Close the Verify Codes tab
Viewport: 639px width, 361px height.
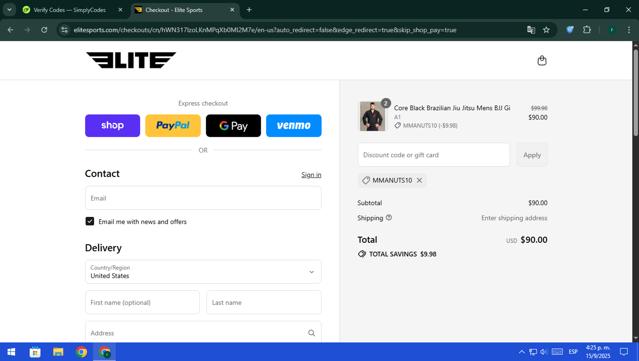120,10
